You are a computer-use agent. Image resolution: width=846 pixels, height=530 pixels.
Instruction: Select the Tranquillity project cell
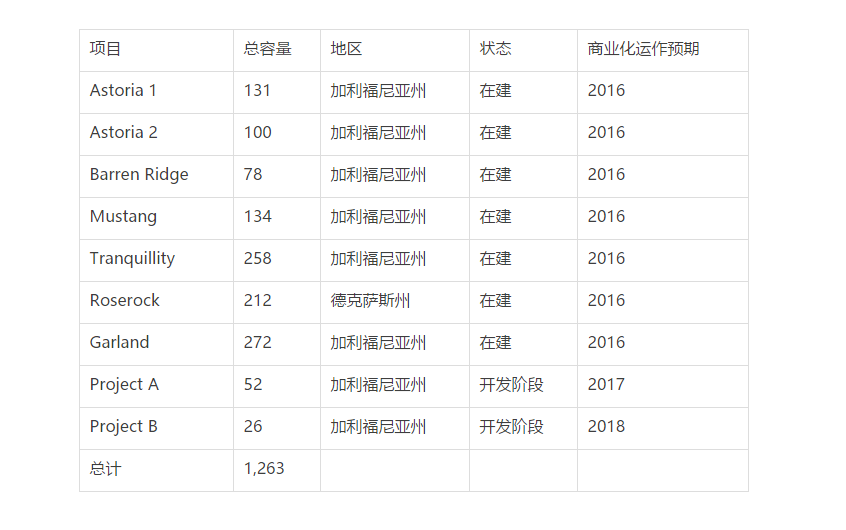132,259
